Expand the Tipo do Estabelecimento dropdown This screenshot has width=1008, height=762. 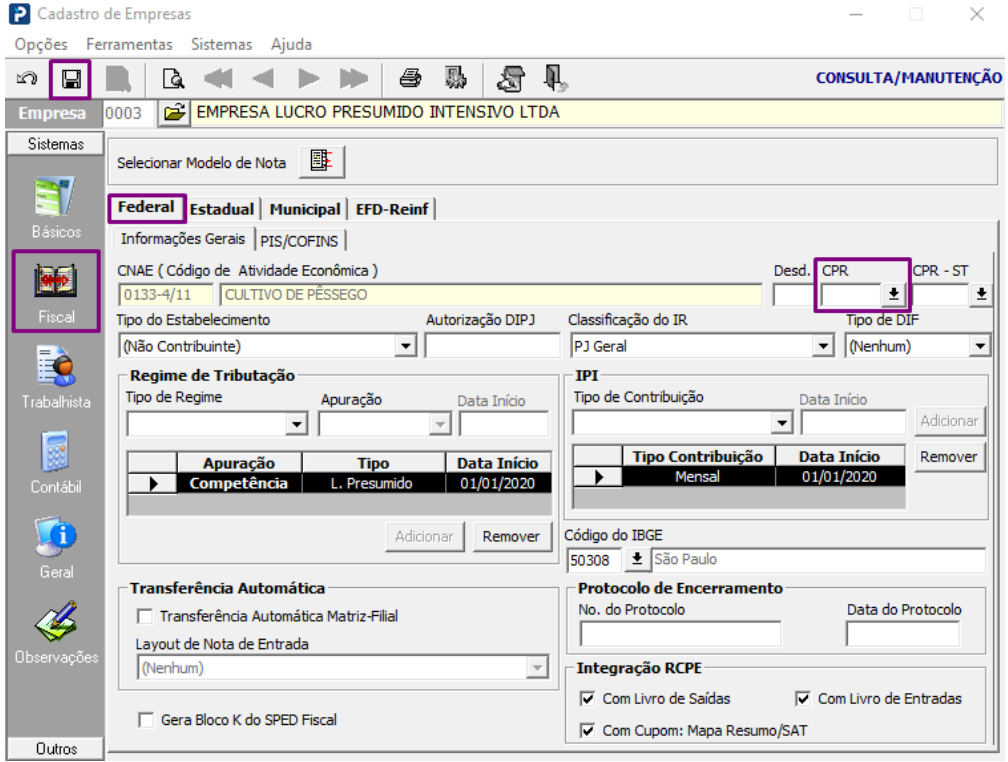pos(405,346)
